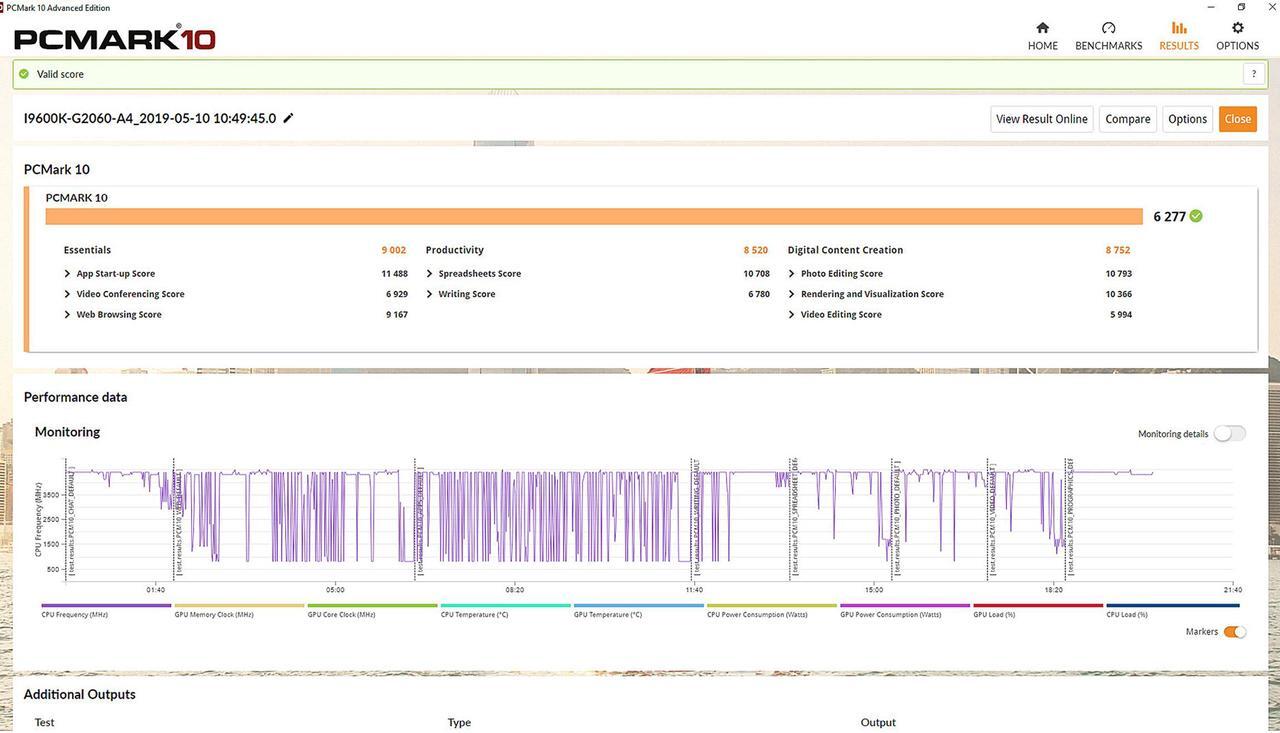This screenshot has width=1280, height=733.
Task: Click View Result Online button
Action: [1041, 119]
